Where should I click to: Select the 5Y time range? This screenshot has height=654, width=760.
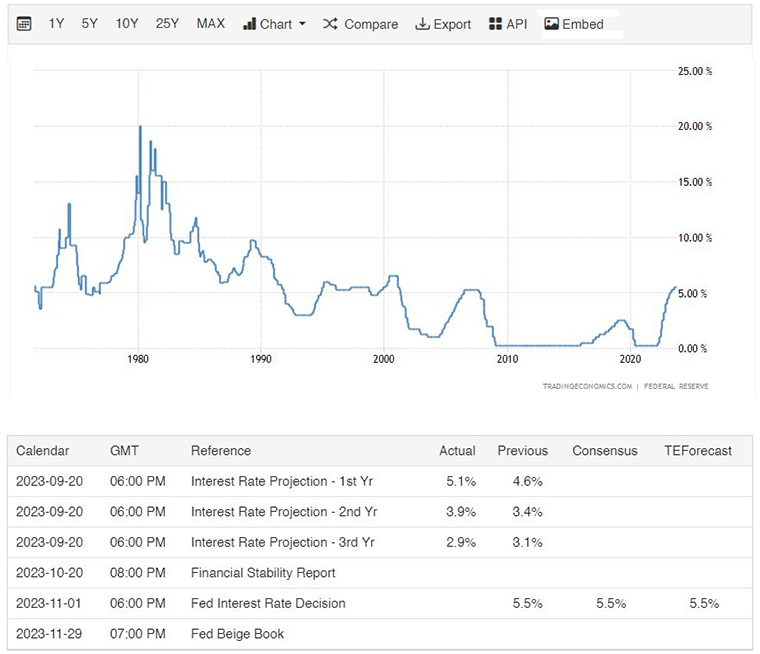point(90,23)
